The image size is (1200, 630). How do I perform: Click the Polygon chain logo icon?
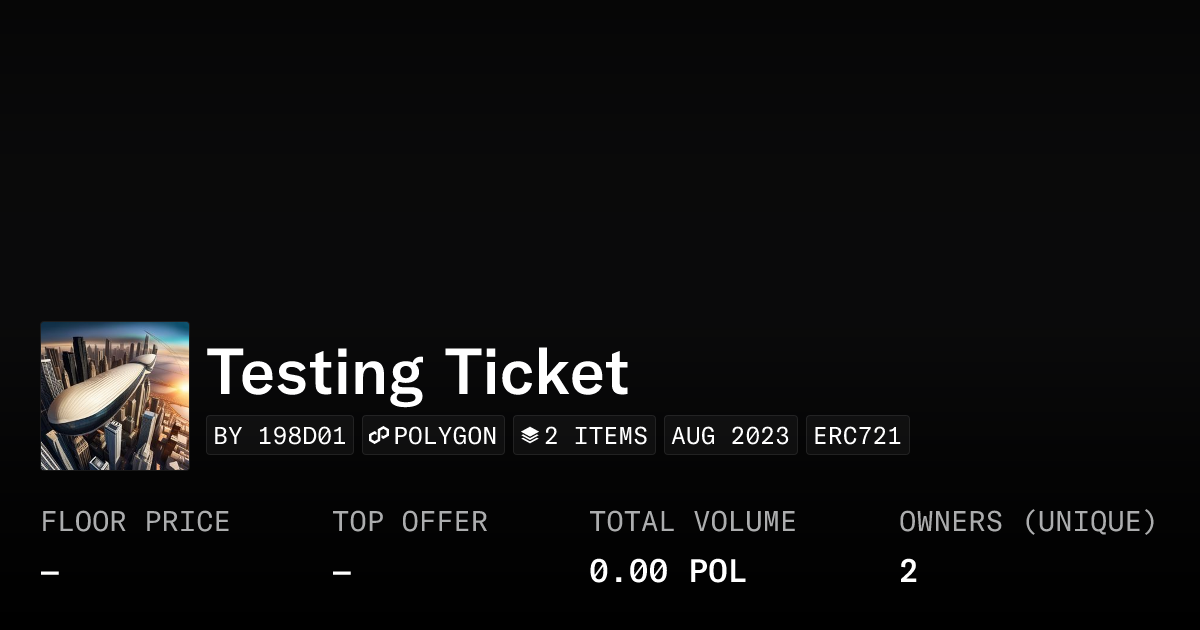point(379,436)
